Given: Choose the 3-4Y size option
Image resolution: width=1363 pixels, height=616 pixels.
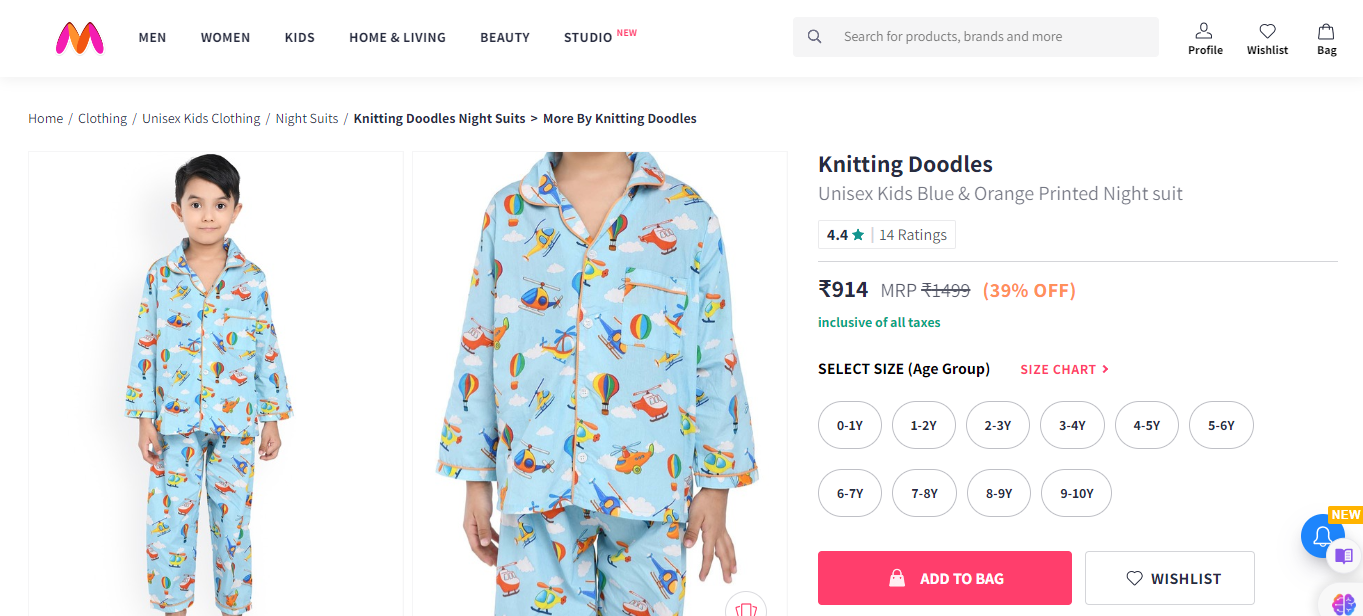Looking at the screenshot, I should tap(1072, 426).
